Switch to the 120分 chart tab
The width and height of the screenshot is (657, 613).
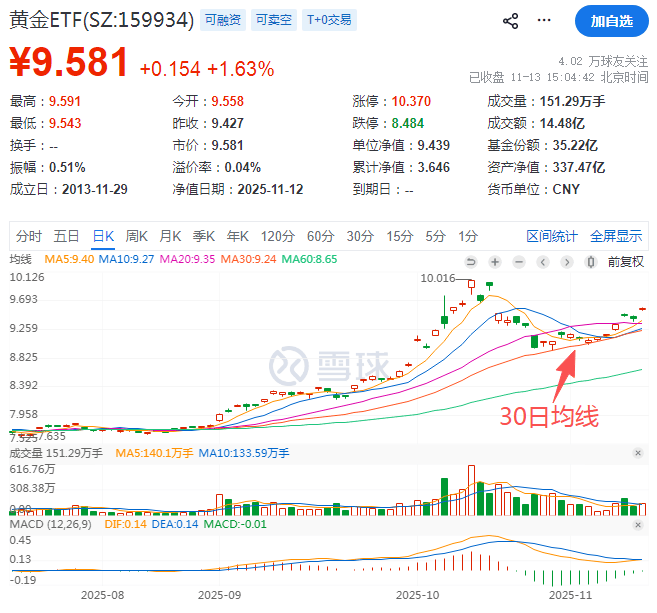278,236
